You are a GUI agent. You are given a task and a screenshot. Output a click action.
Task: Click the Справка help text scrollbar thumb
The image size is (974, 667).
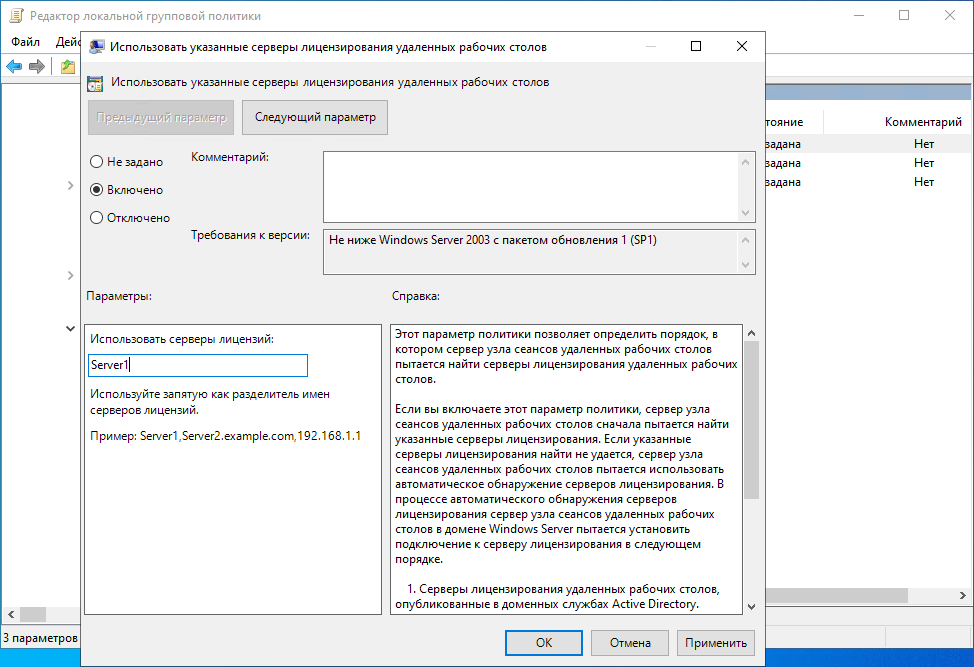click(751, 420)
